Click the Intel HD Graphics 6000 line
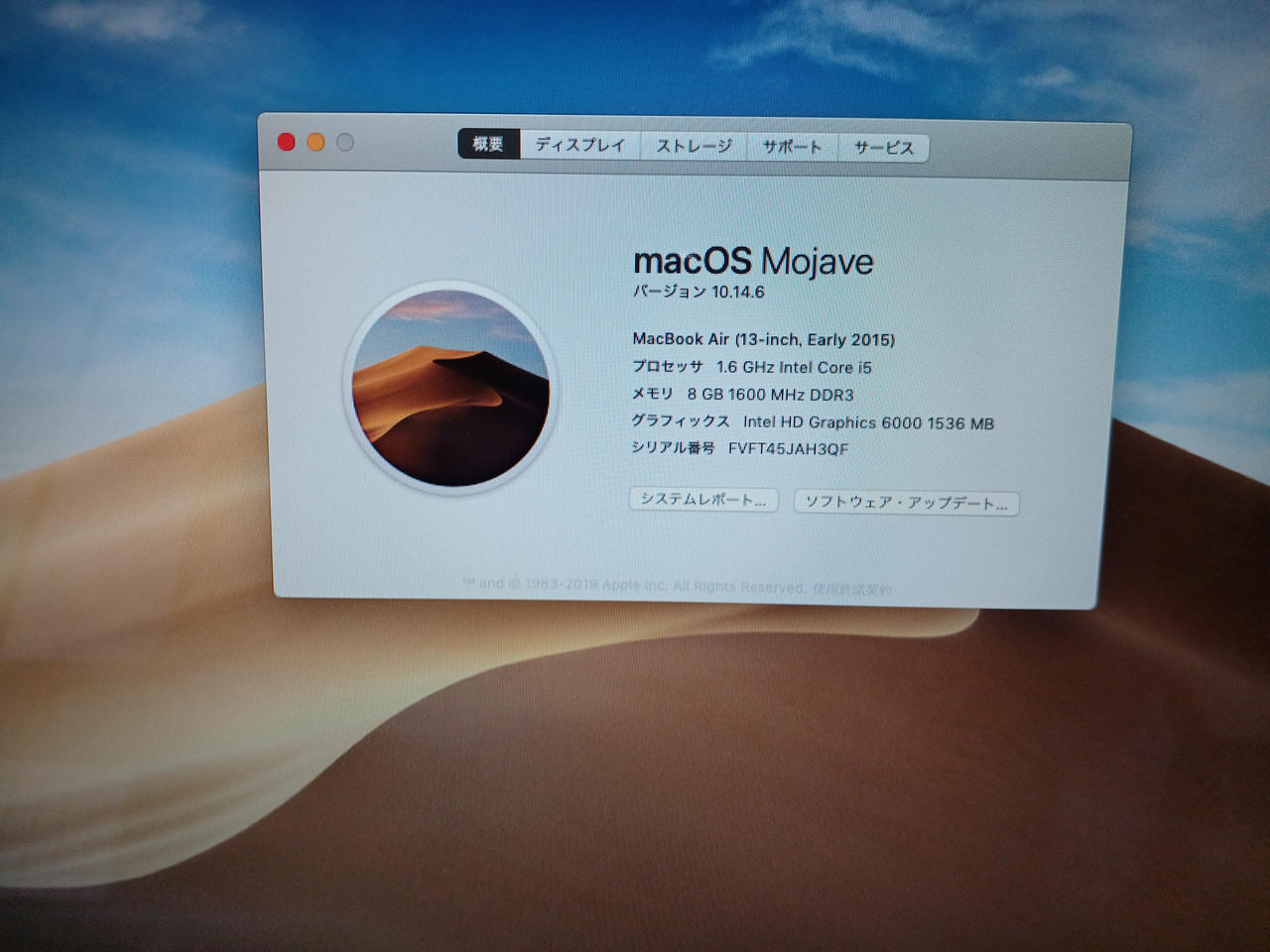Screen dimensions: 1270x952 point(813,422)
